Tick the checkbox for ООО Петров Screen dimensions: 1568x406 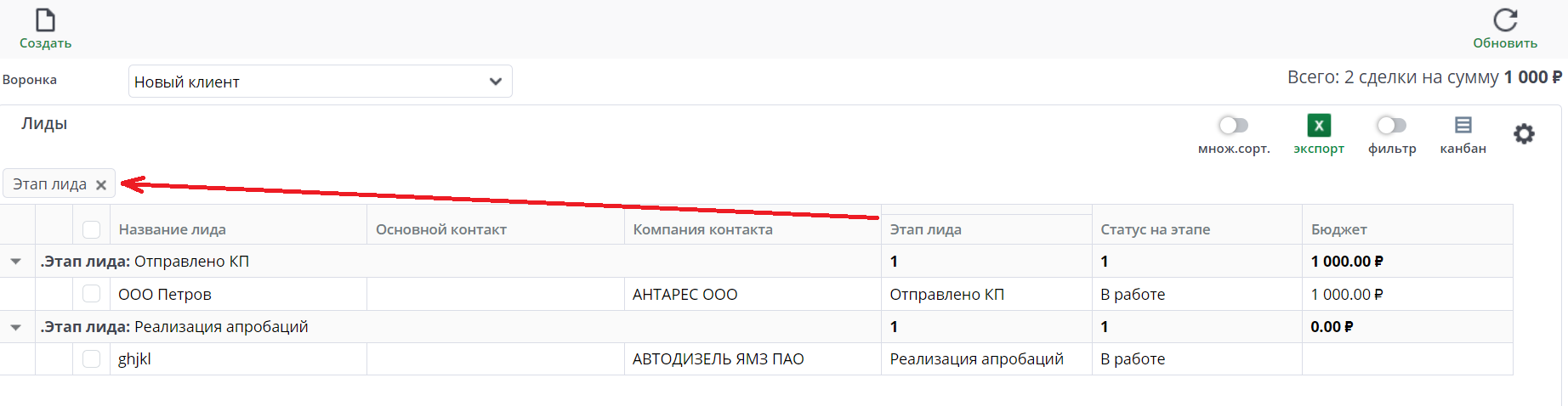tap(92, 294)
